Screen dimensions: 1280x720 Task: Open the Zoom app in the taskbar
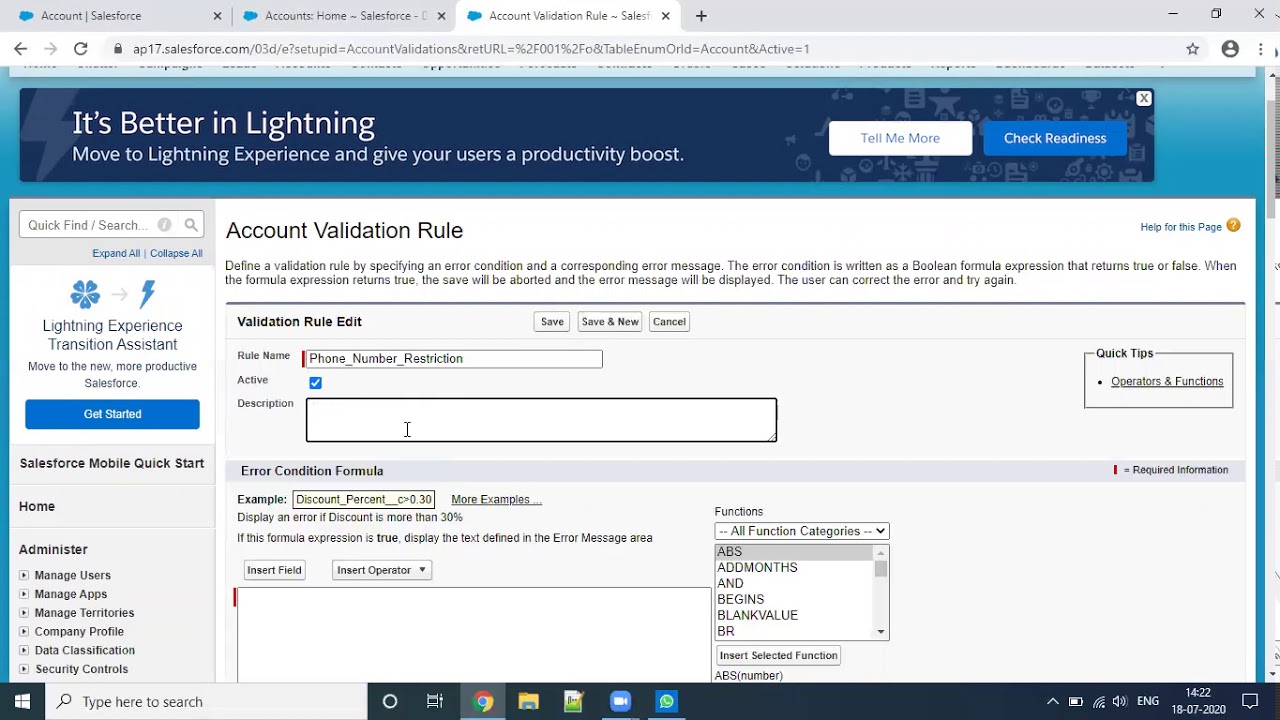tap(620, 701)
